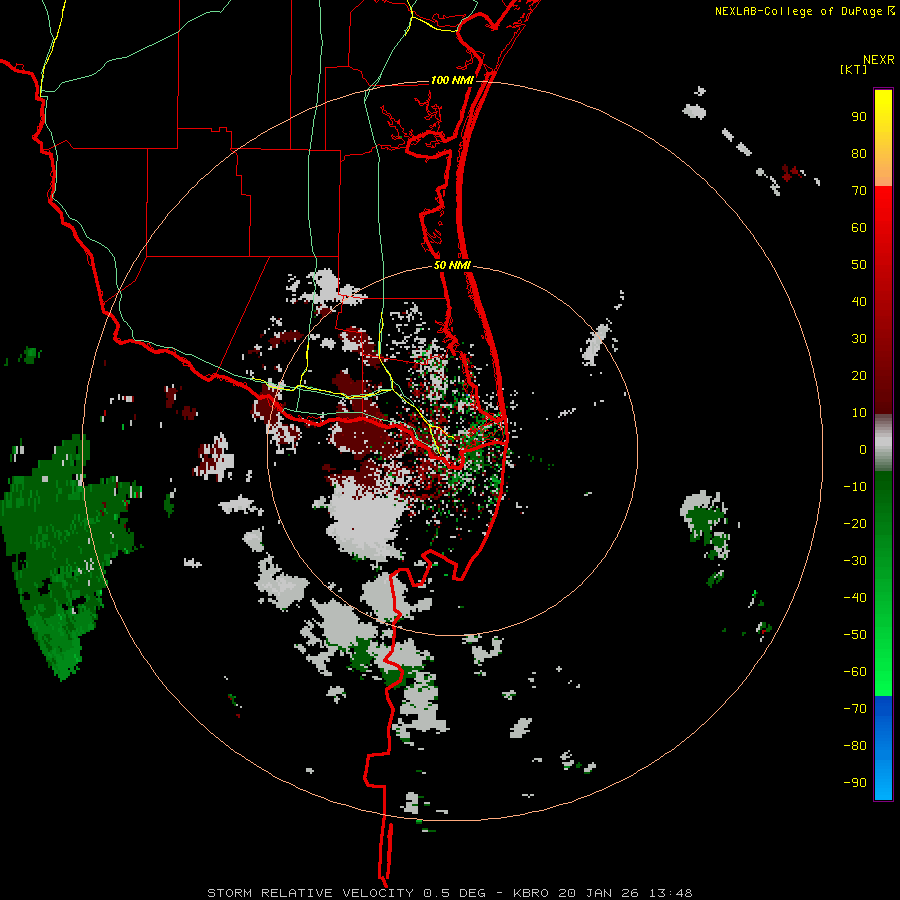Click the -70 value on the velocity scale
Viewport: 900px width, 900px height.
pyautogui.click(x=855, y=709)
